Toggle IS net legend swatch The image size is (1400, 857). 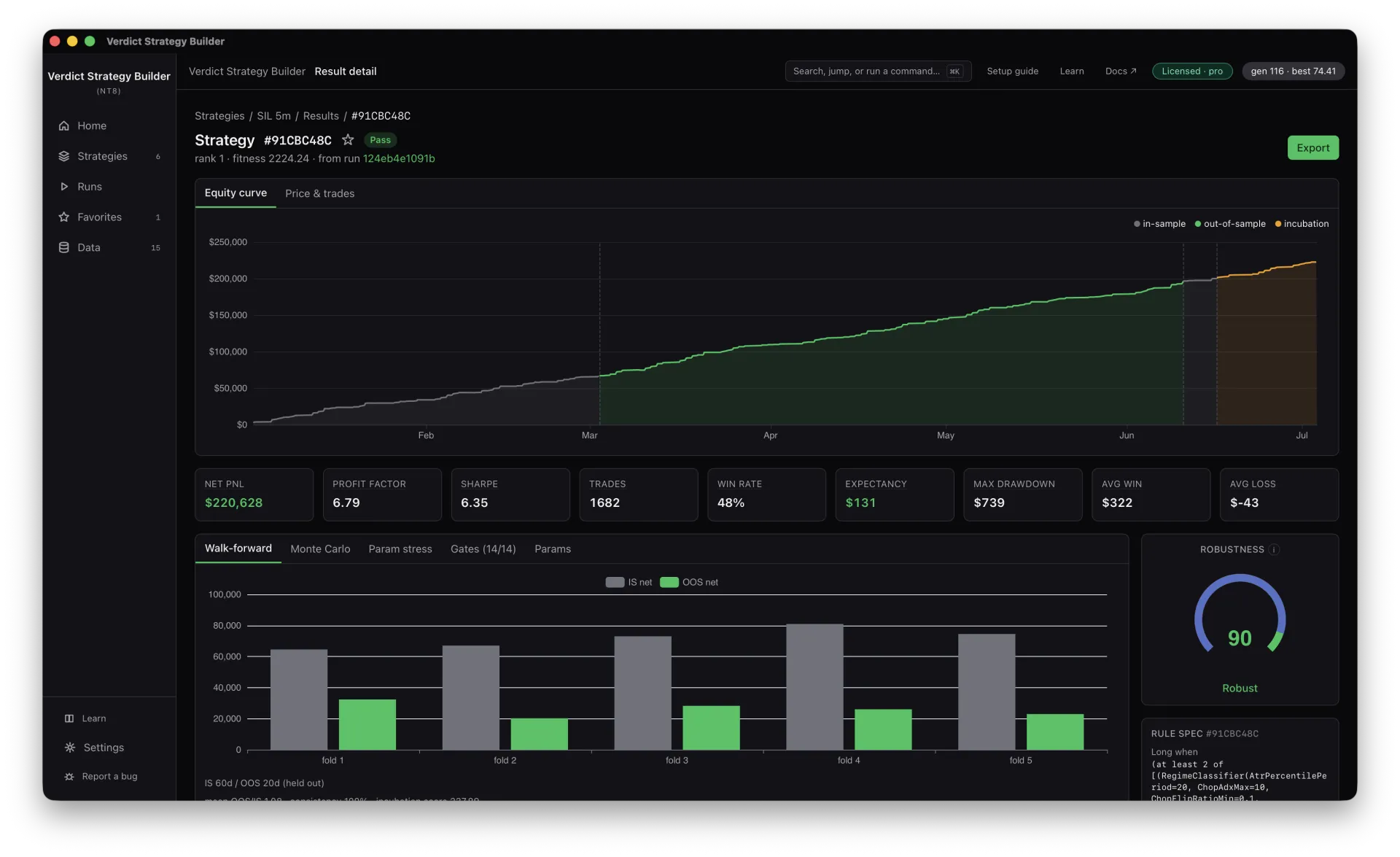click(x=615, y=582)
